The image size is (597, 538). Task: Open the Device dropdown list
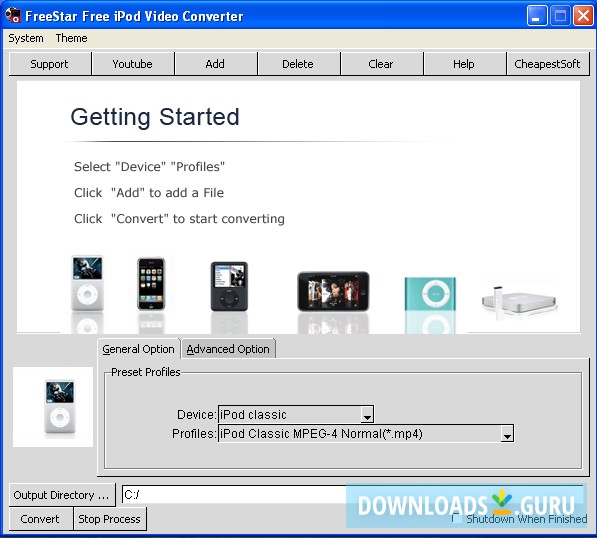[367, 415]
